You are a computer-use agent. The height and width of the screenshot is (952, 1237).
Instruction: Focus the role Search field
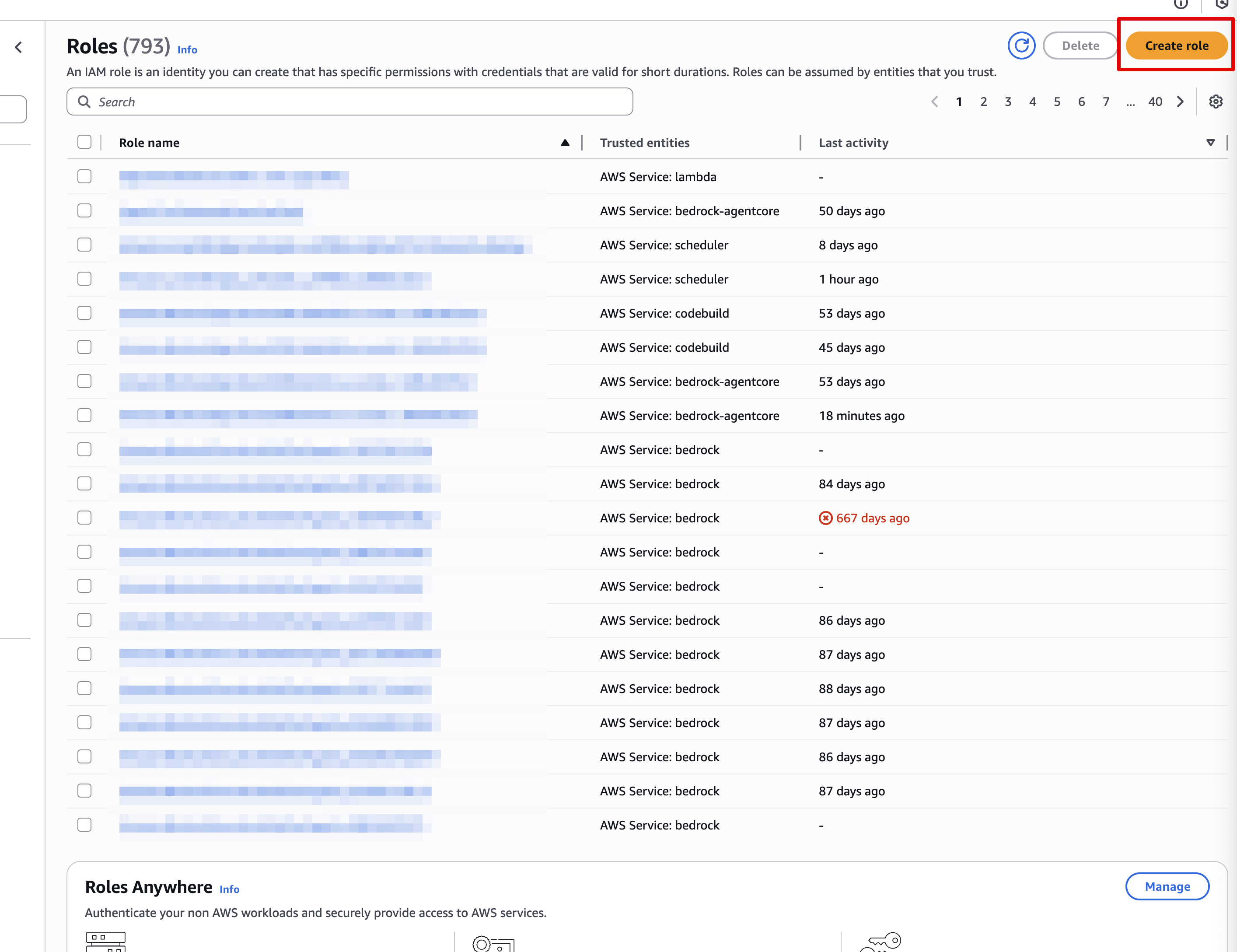(x=349, y=101)
